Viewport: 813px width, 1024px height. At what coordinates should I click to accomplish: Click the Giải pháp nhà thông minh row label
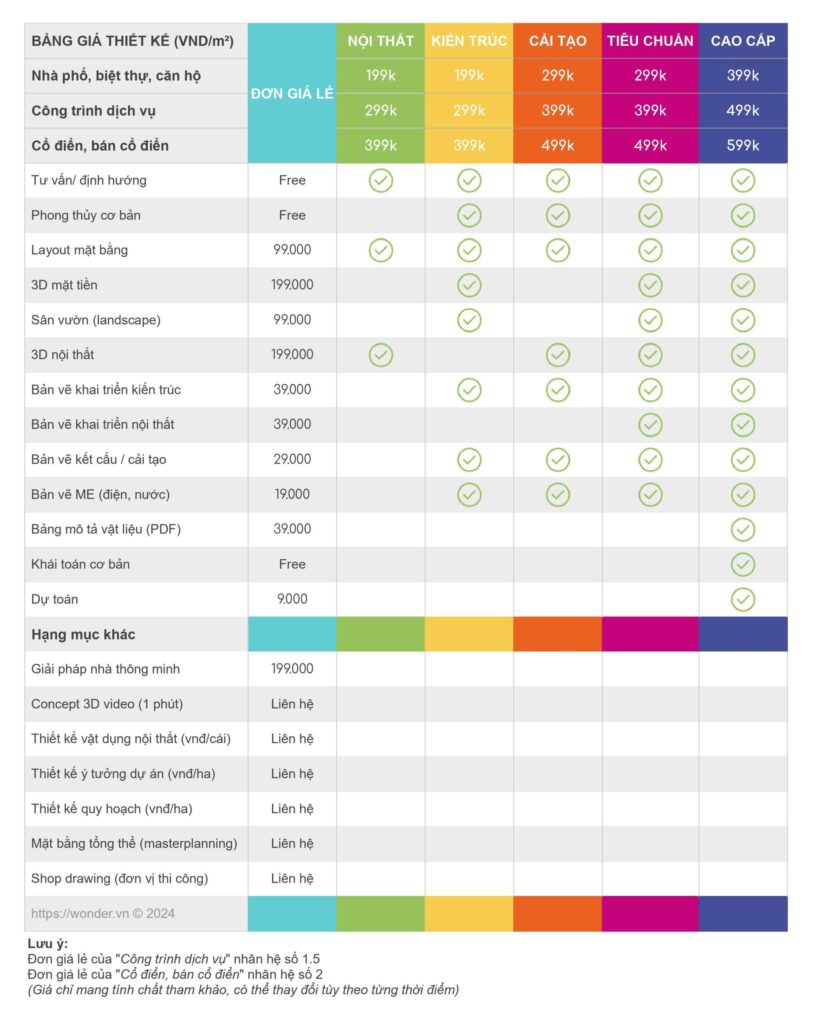105,669
